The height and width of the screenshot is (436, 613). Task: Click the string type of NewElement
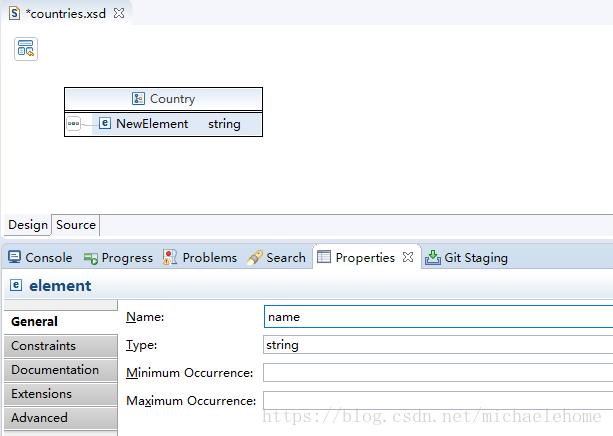coord(224,124)
